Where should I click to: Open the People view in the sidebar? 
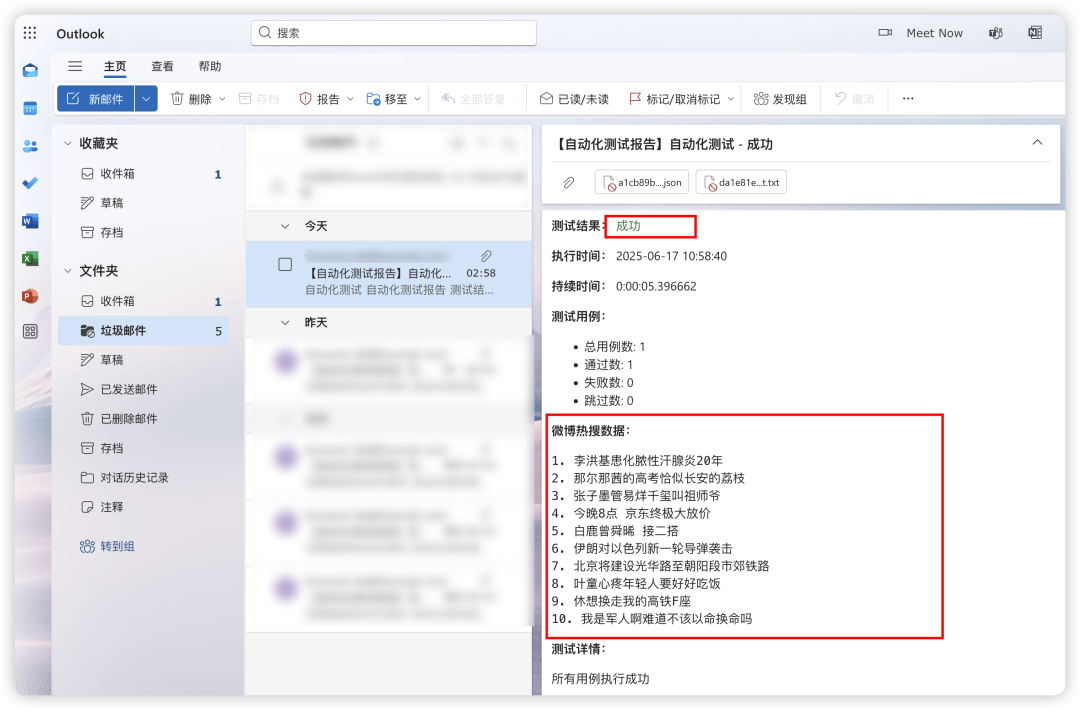pyautogui.click(x=29, y=146)
